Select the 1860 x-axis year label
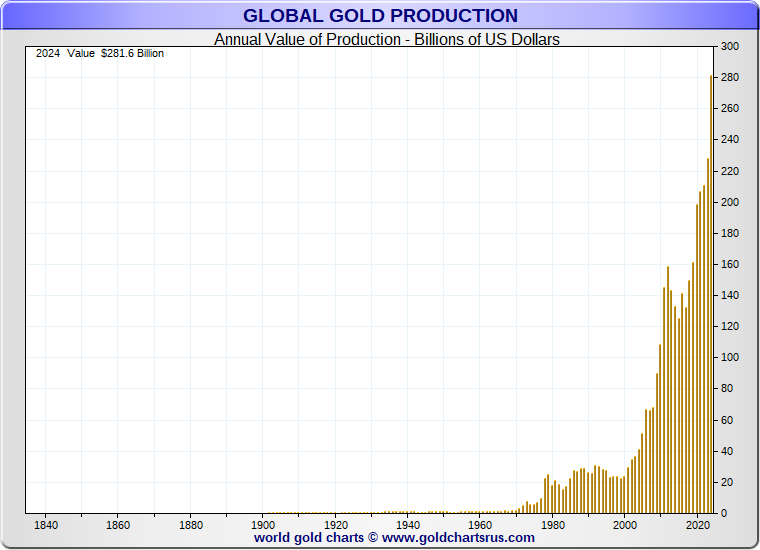The width and height of the screenshot is (760, 550). [x=118, y=525]
